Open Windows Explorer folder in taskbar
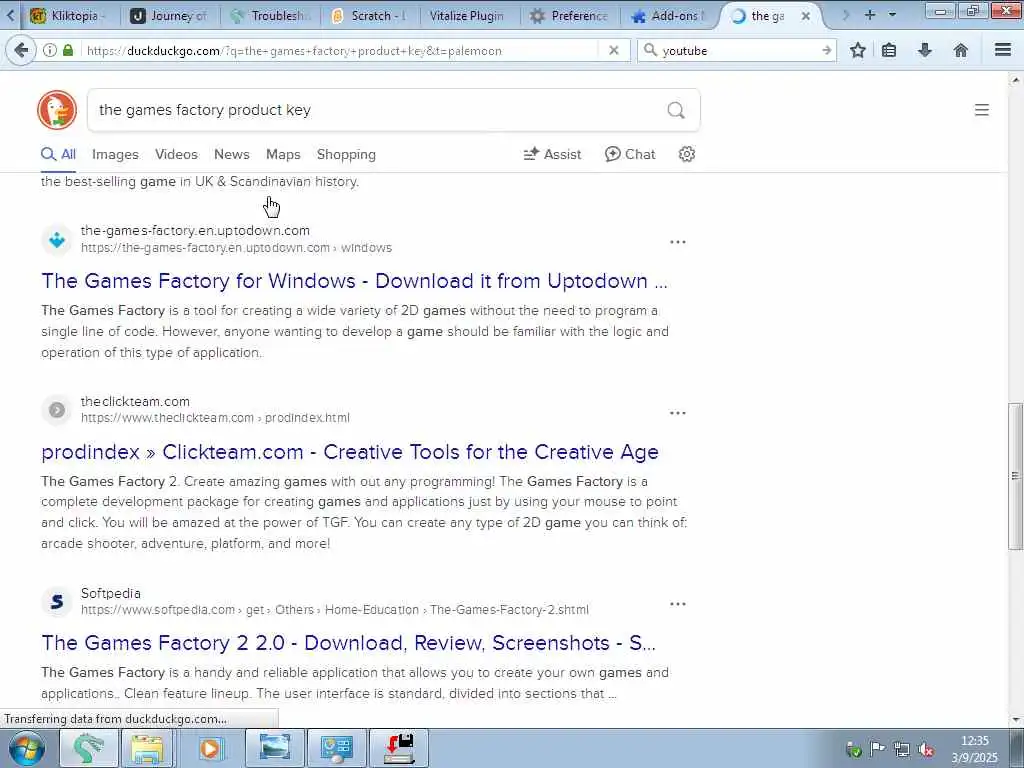This screenshot has width=1024, height=768. 148,748
